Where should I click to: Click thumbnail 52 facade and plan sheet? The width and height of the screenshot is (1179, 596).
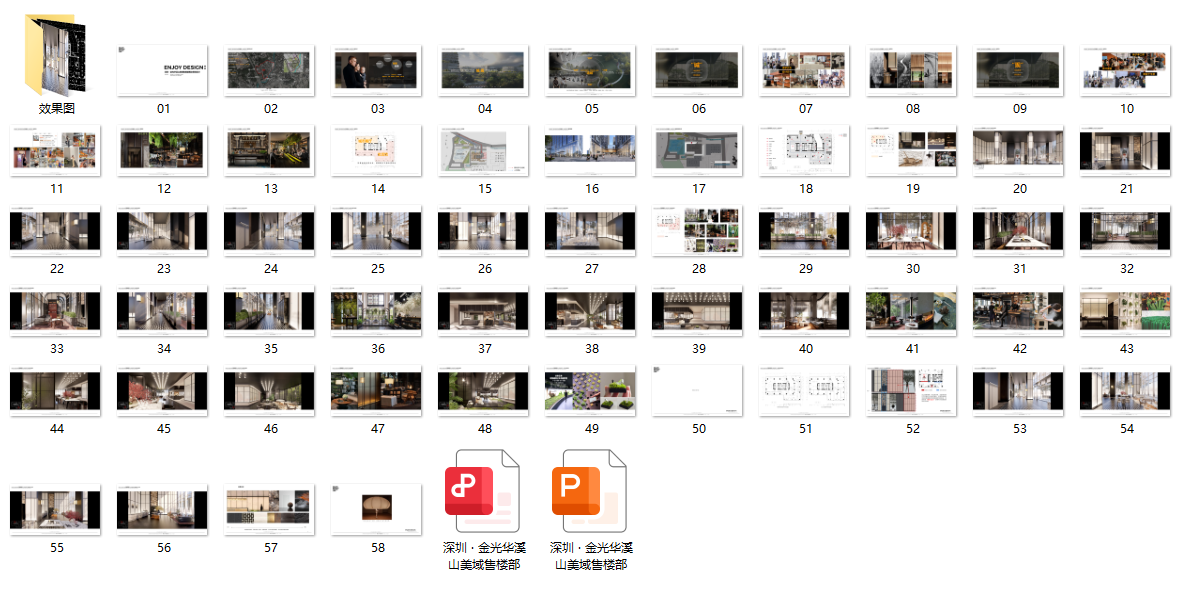pos(912,390)
